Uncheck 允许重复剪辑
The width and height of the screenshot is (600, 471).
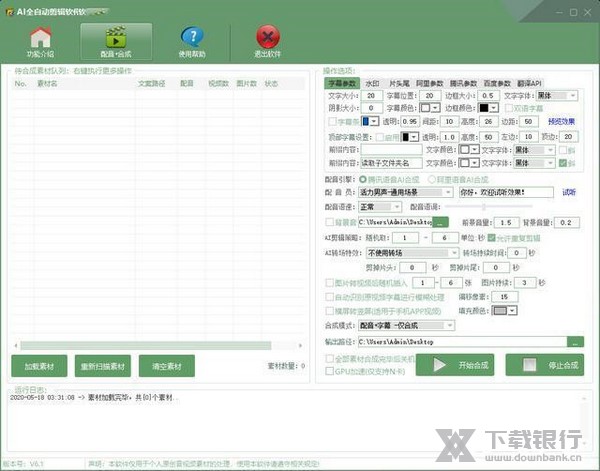pos(492,238)
